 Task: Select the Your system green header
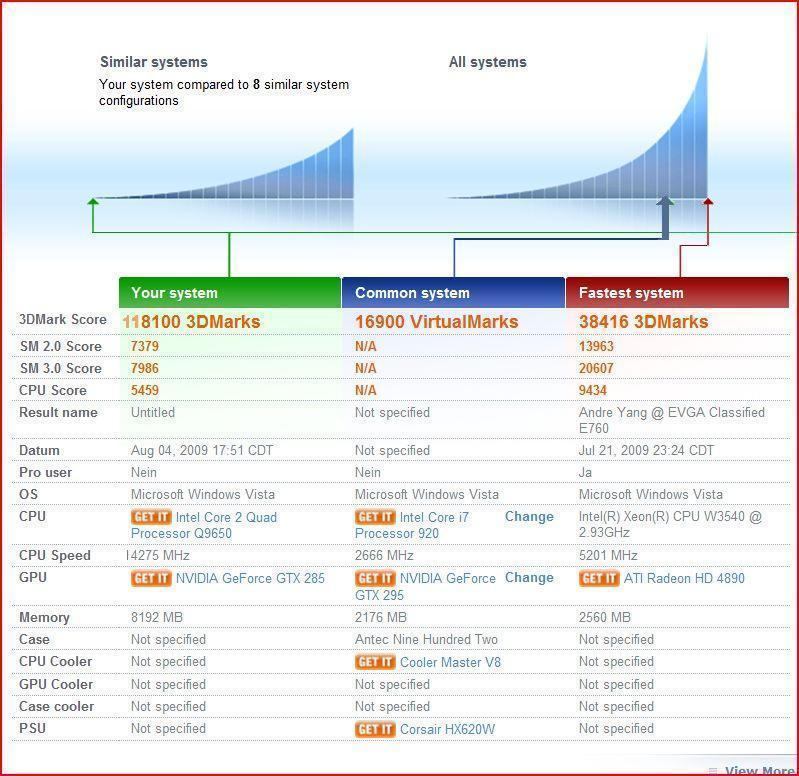[230, 292]
